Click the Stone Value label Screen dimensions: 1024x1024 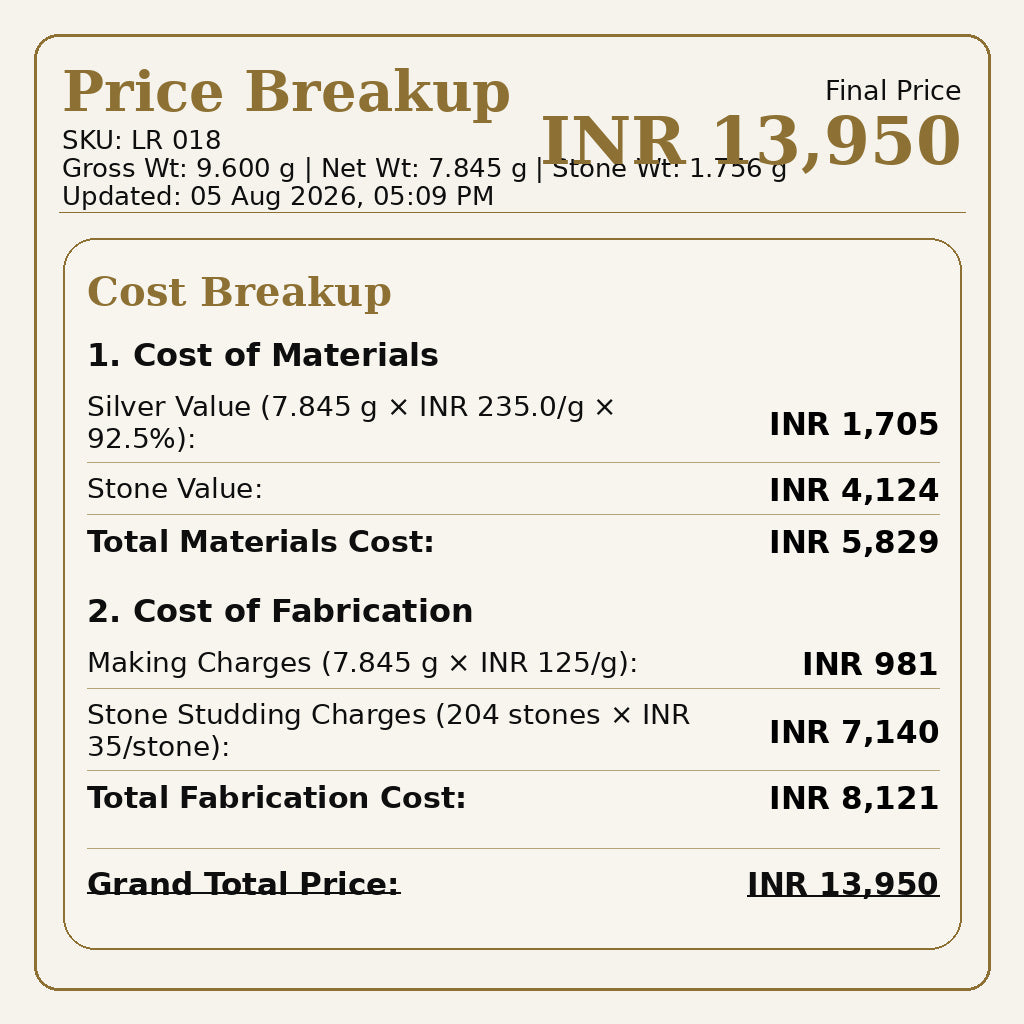175,488
